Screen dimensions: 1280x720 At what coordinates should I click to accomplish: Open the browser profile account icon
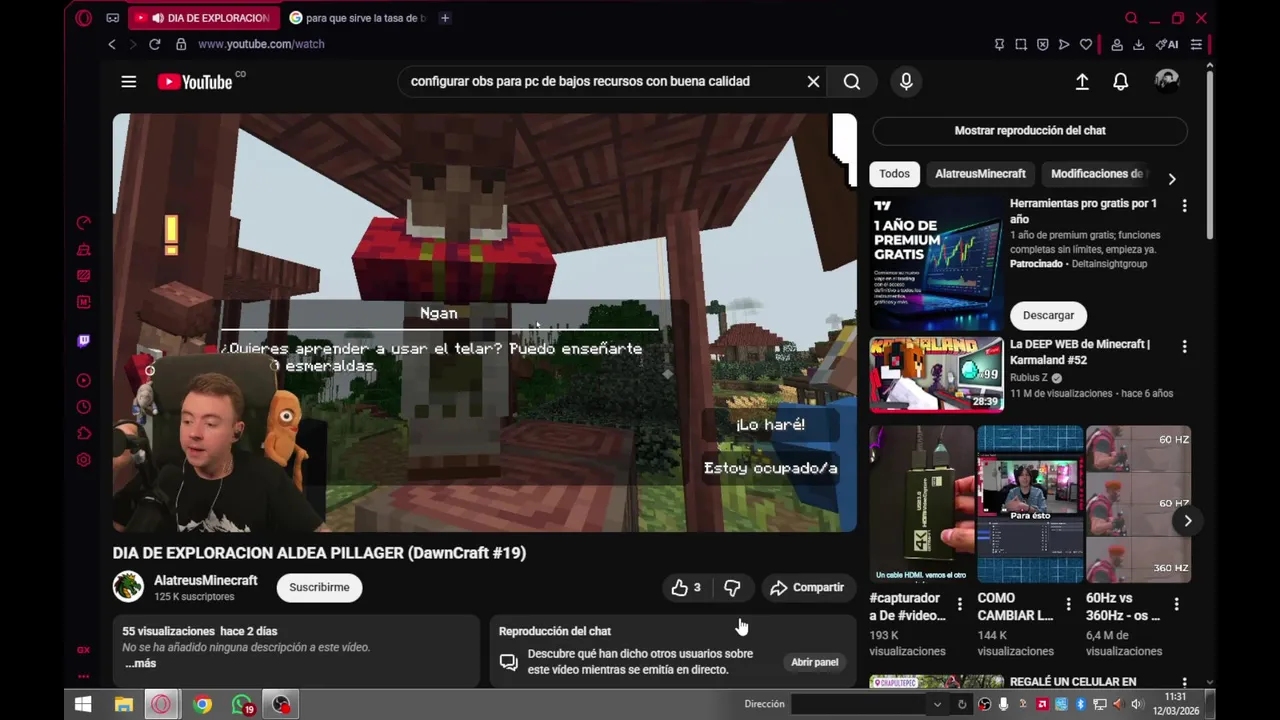(x=1117, y=44)
